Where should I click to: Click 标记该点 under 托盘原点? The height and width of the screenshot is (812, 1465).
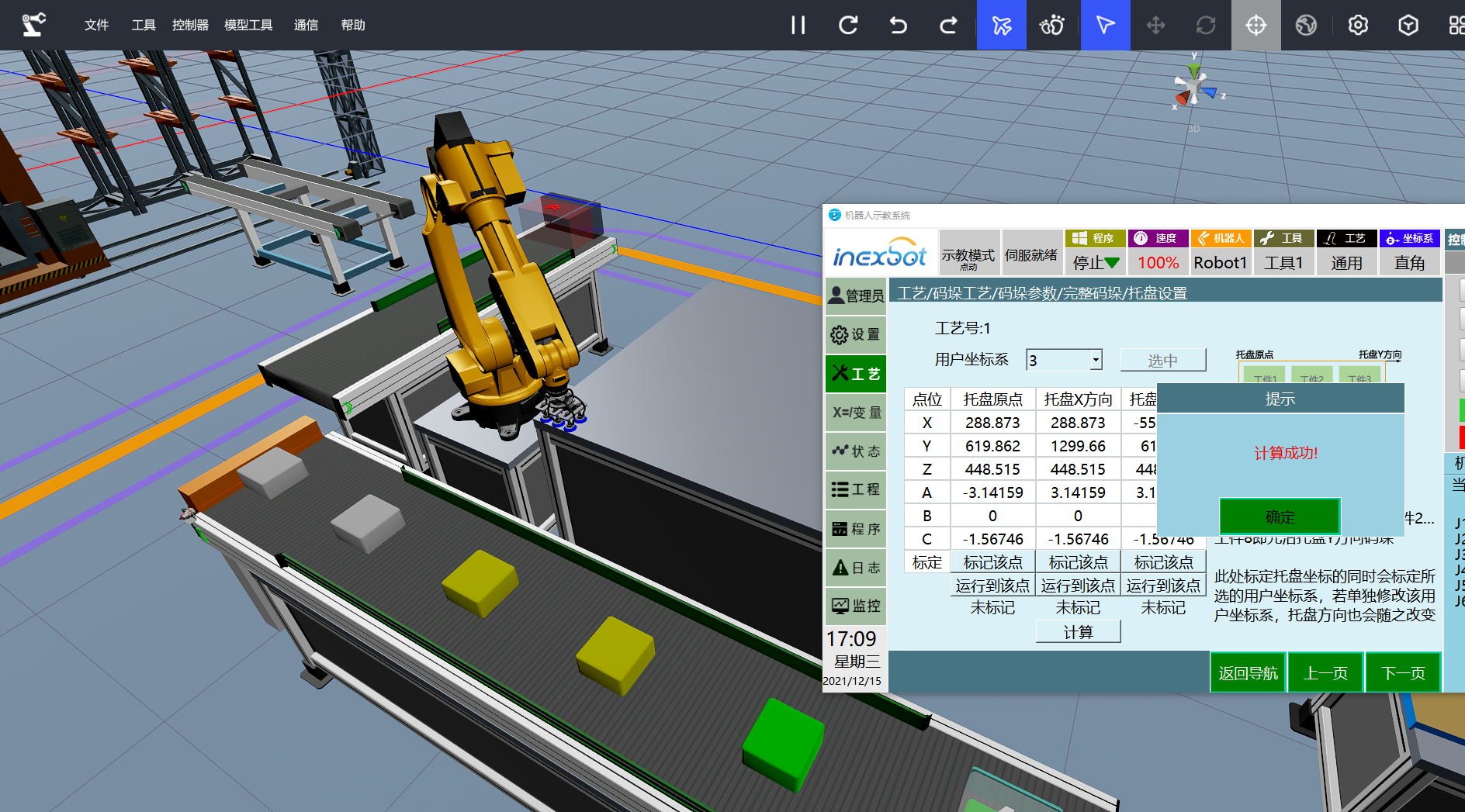point(993,562)
